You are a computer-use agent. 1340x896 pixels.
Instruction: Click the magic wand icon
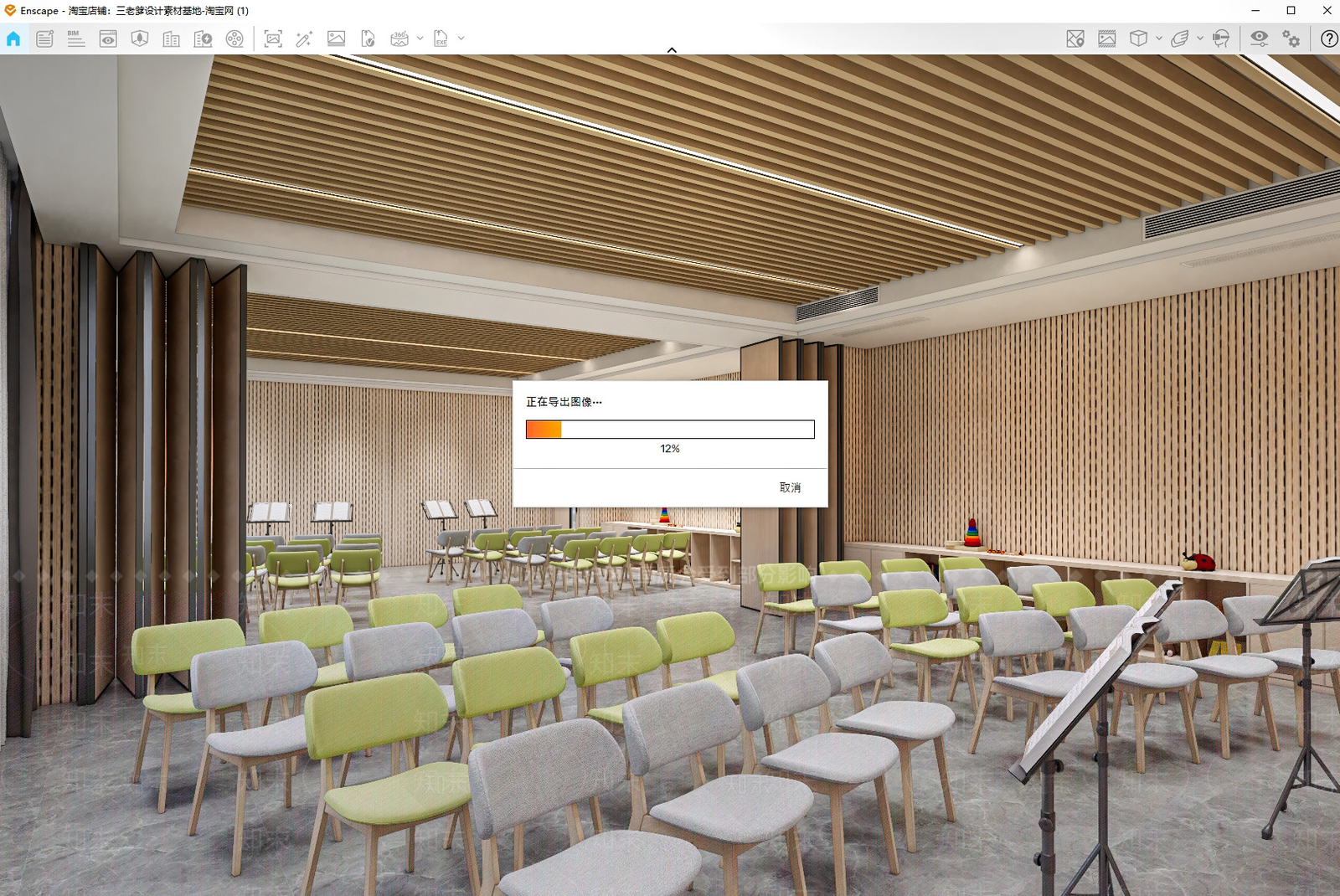tap(304, 39)
